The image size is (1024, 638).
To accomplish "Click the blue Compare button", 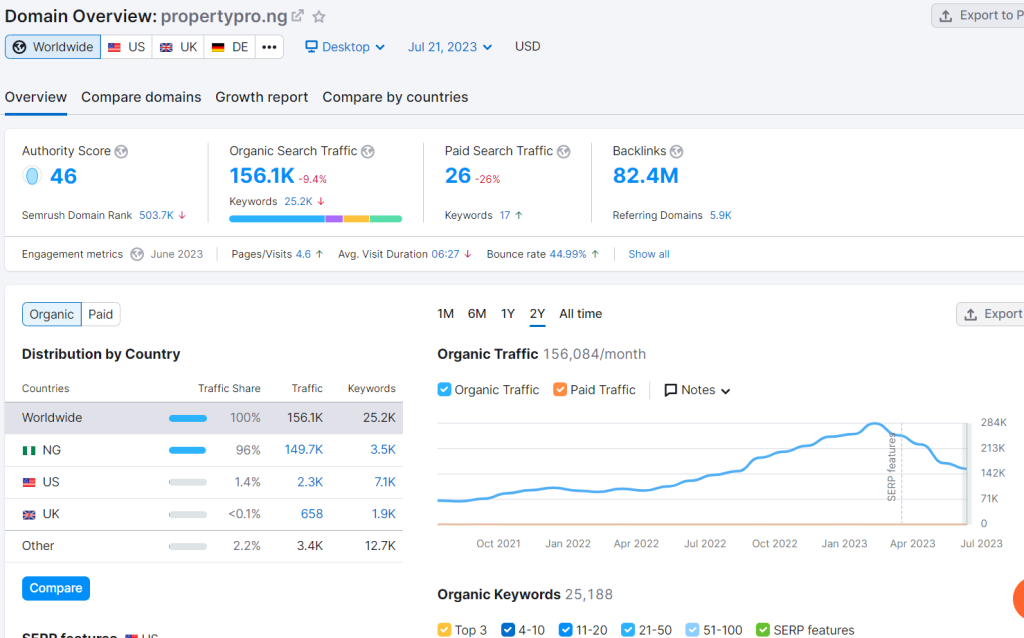I will tap(56, 588).
